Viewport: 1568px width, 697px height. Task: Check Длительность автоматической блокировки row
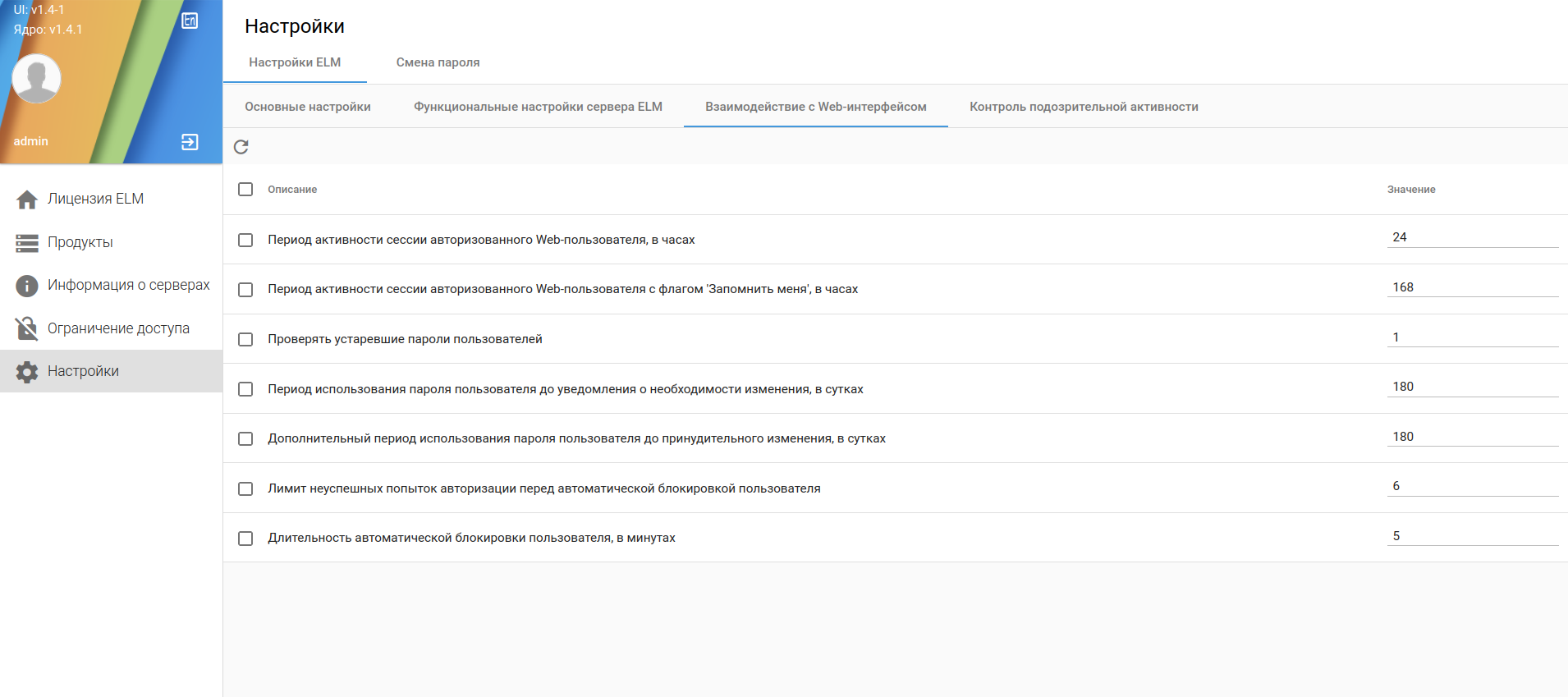[x=245, y=539]
